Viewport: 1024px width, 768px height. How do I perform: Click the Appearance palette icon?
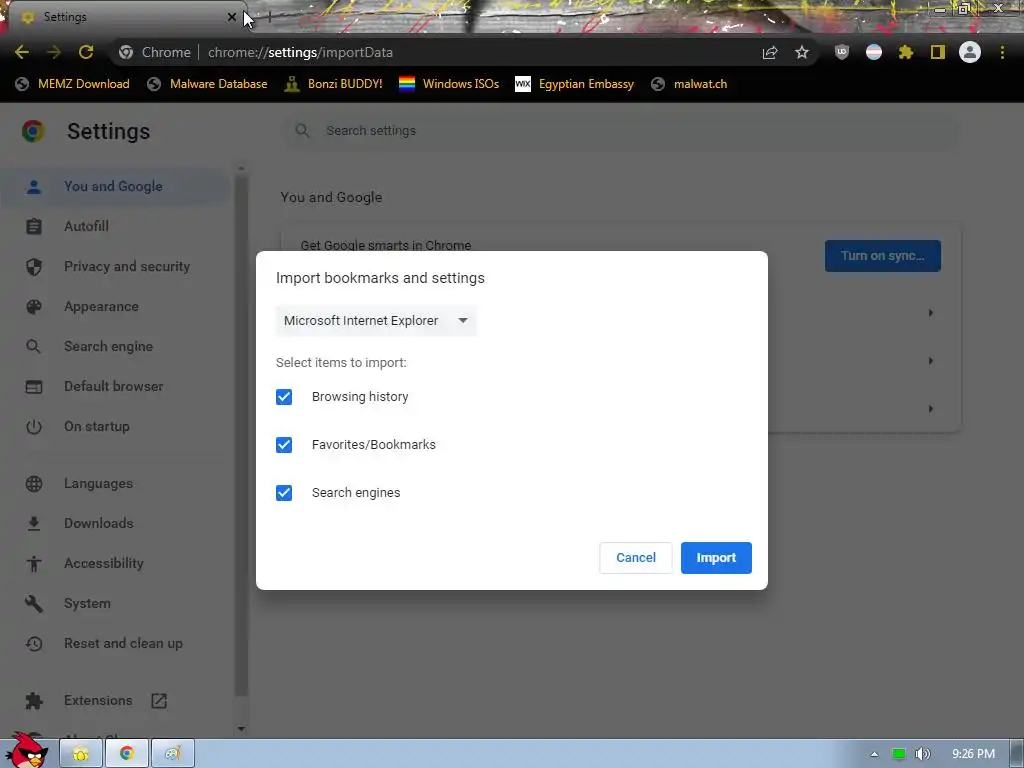click(34, 306)
